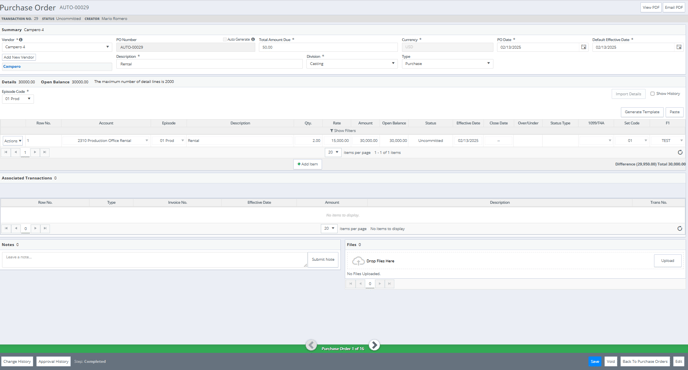
Task: Go to first page of details grid
Action: coord(6,152)
